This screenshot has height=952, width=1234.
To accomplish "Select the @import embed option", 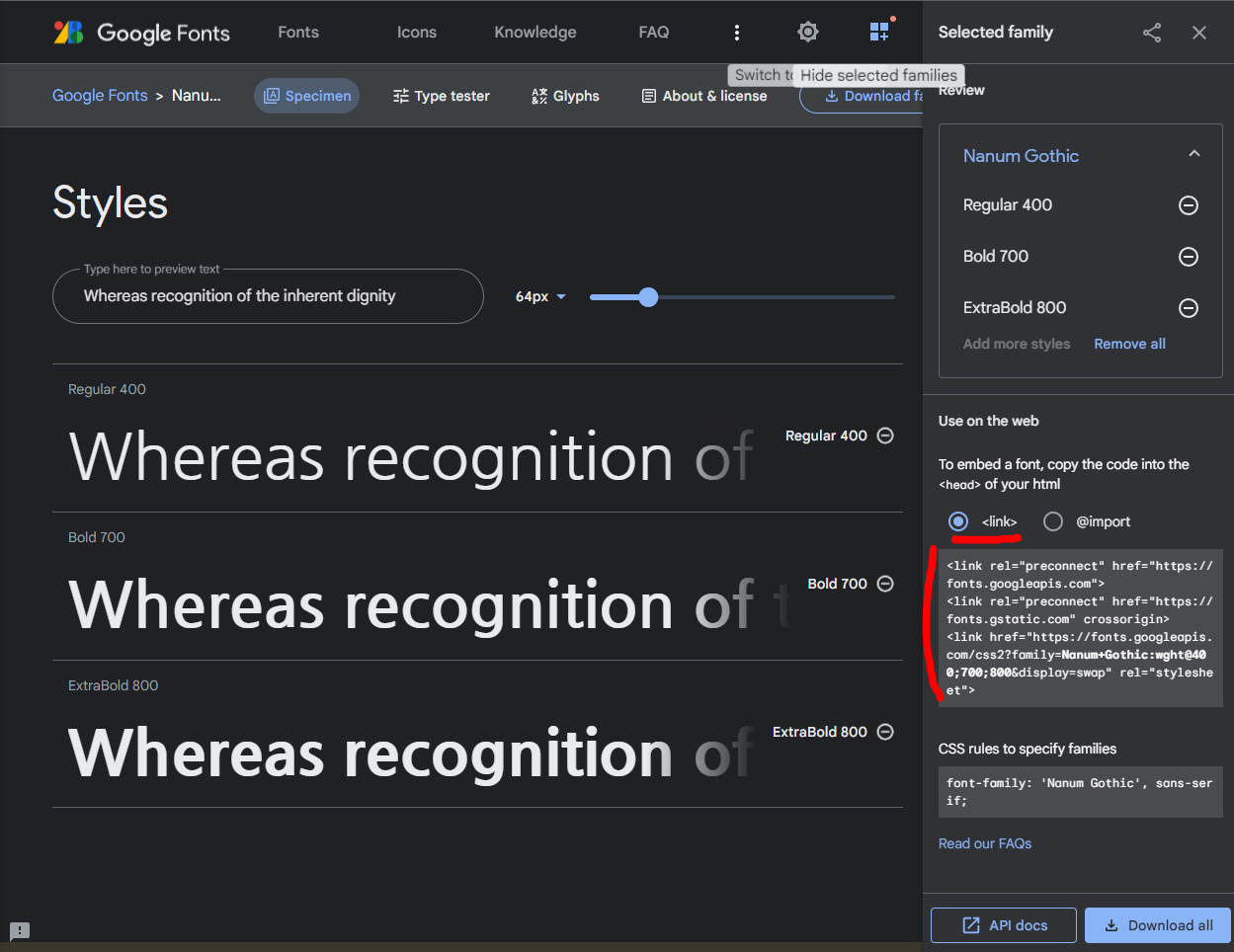I will click(x=1053, y=521).
